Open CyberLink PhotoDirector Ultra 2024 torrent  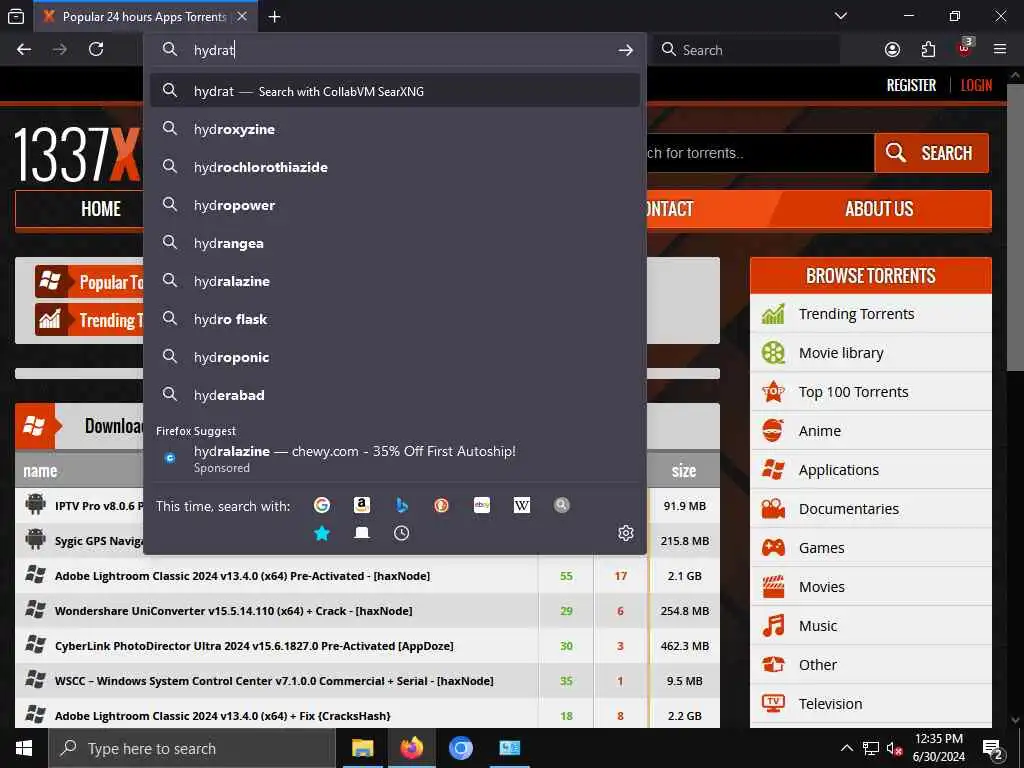[254, 646]
